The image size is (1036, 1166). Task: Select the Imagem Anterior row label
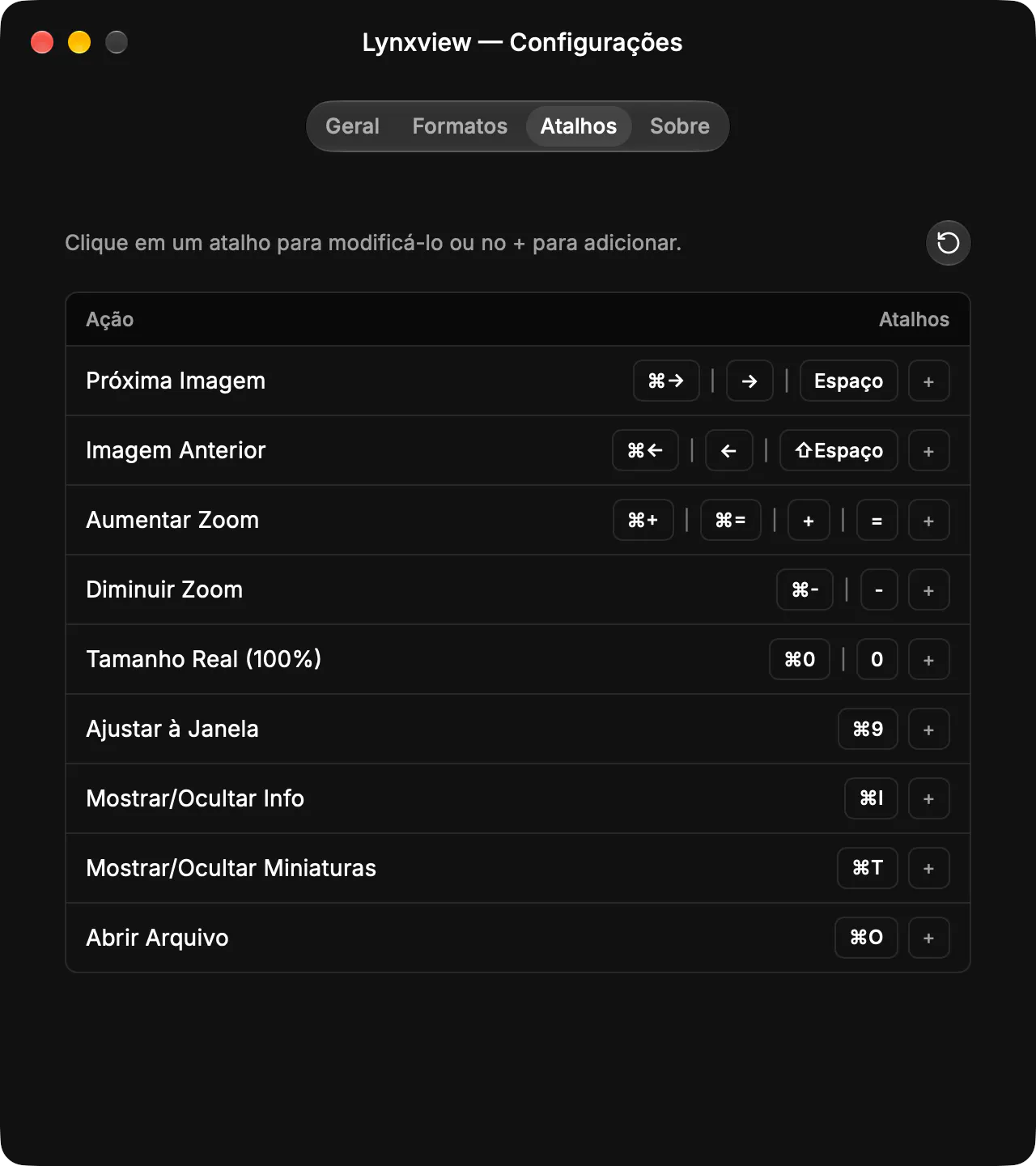(x=176, y=450)
